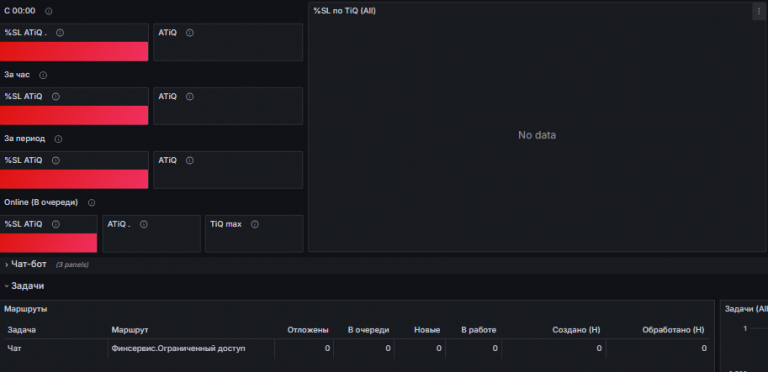Click the Финсервис.Ограниченный доступ cell
Image resolution: width=768 pixels, height=372 pixels.
[178, 349]
